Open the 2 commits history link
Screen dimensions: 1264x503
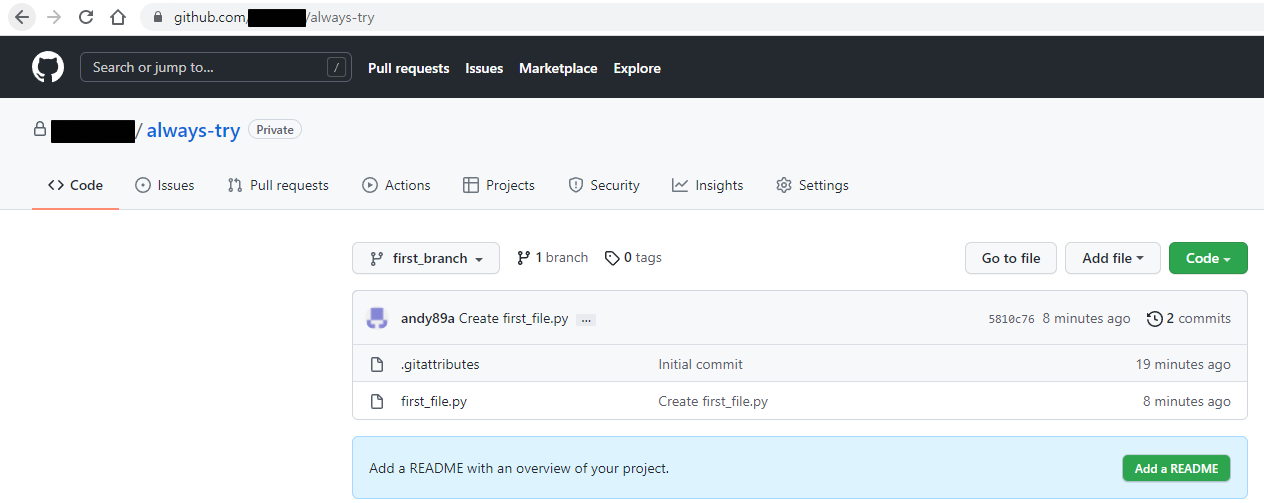tap(1189, 318)
